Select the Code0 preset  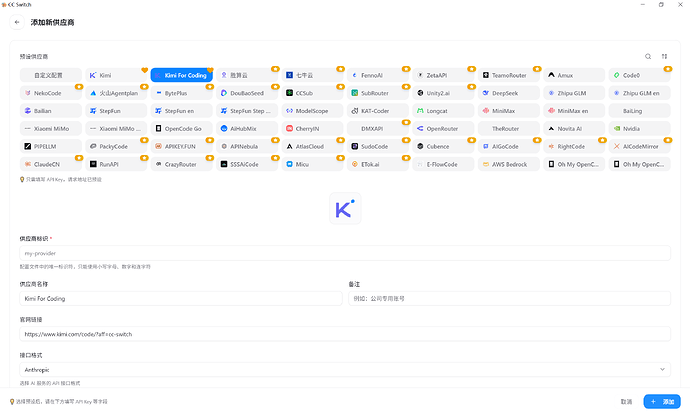[640, 75]
